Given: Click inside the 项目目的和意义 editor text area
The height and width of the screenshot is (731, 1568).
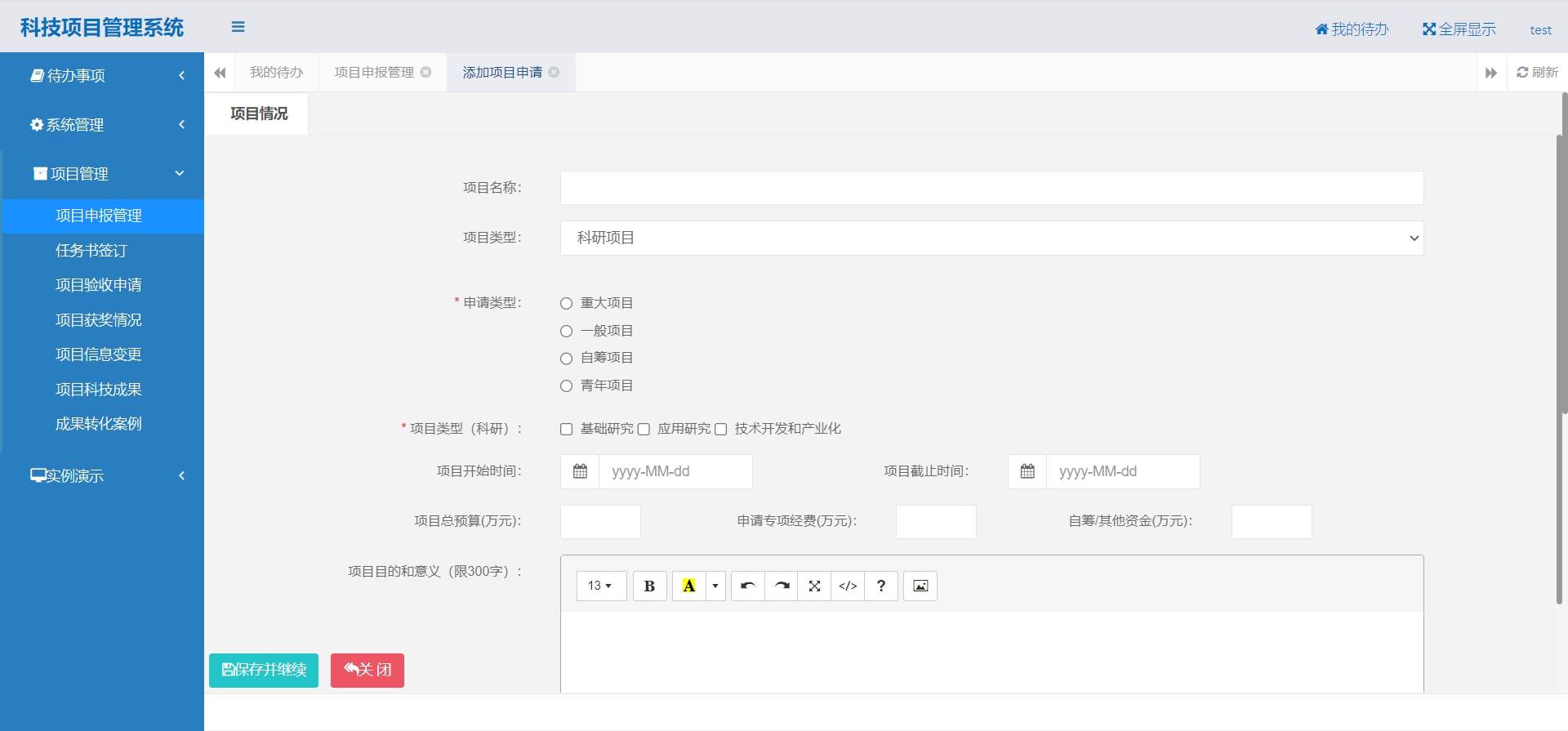Looking at the screenshot, I should [991, 652].
